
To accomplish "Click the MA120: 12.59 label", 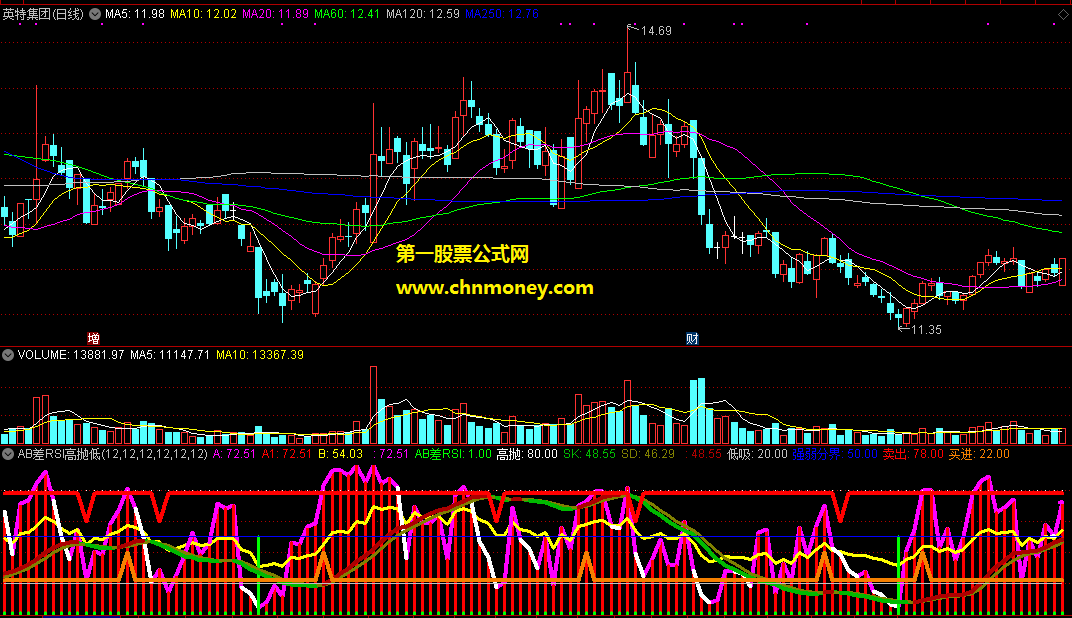I will coord(423,14).
